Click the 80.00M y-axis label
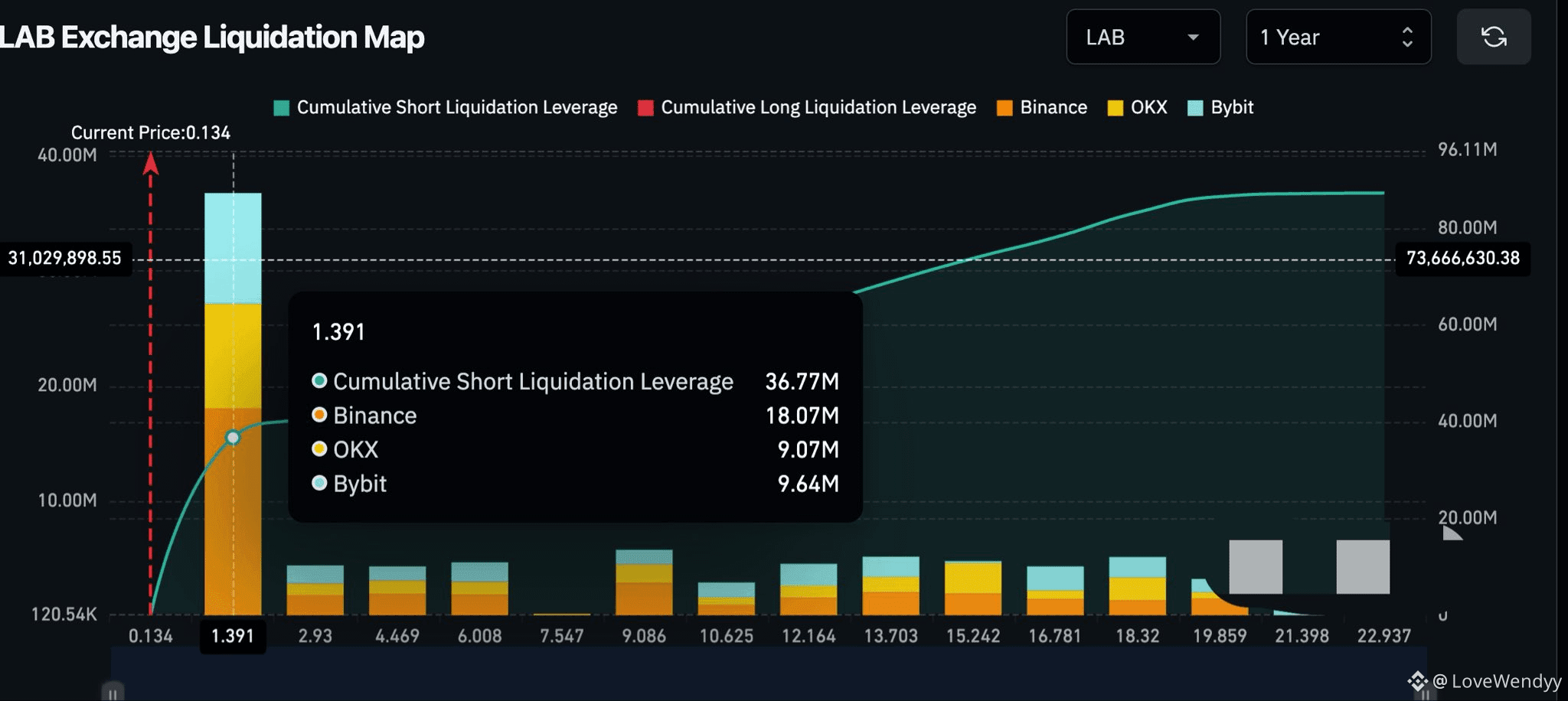 (x=1468, y=228)
